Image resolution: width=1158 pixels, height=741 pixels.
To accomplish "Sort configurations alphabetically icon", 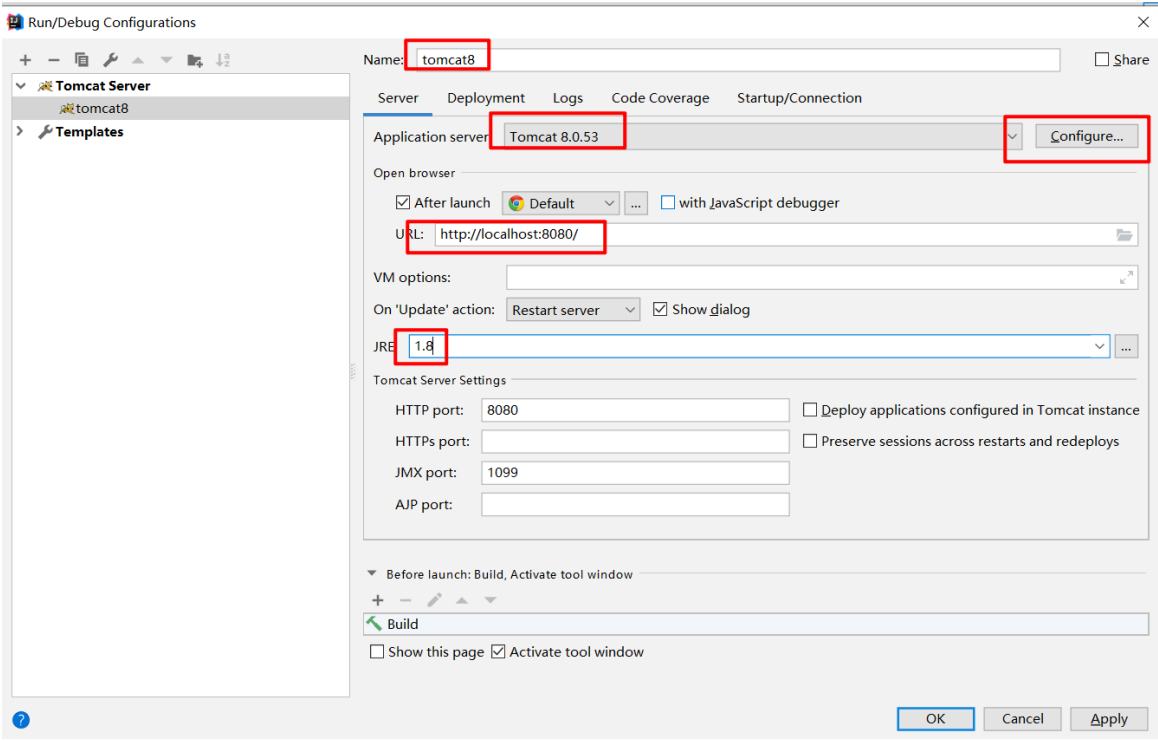I will [x=223, y=60].
